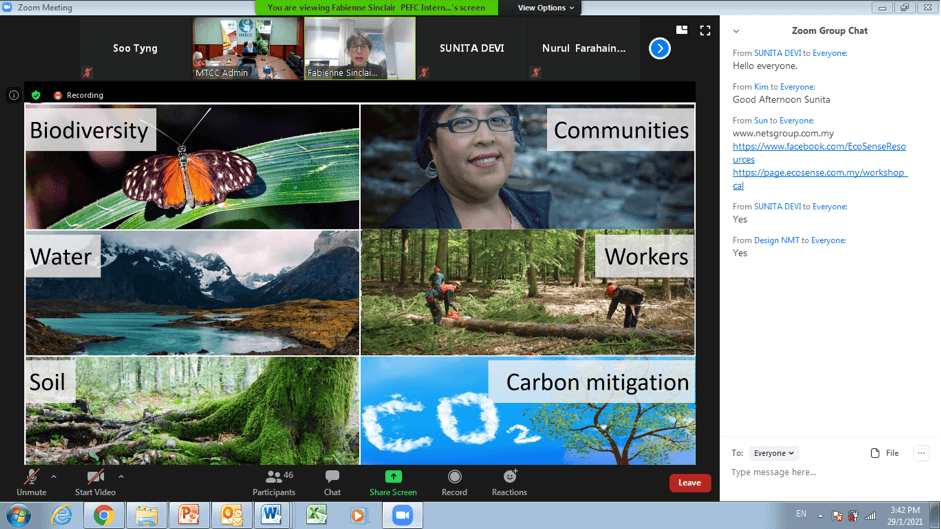Unmute the microphone

[31, 482]
